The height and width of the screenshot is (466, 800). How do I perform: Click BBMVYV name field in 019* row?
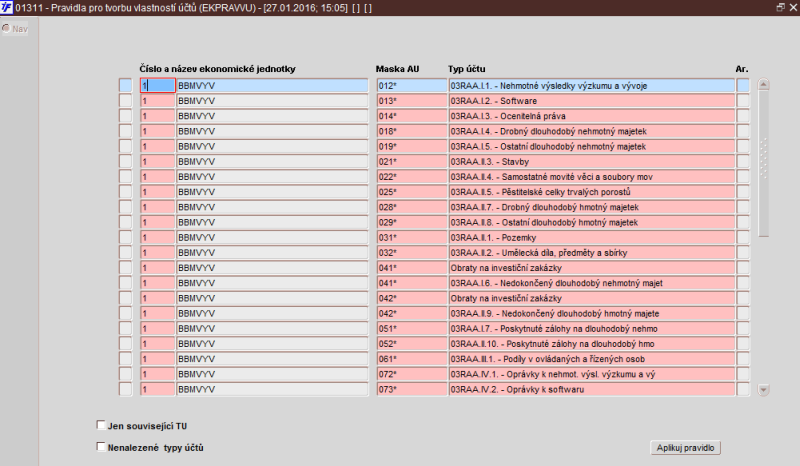(272, 146)
